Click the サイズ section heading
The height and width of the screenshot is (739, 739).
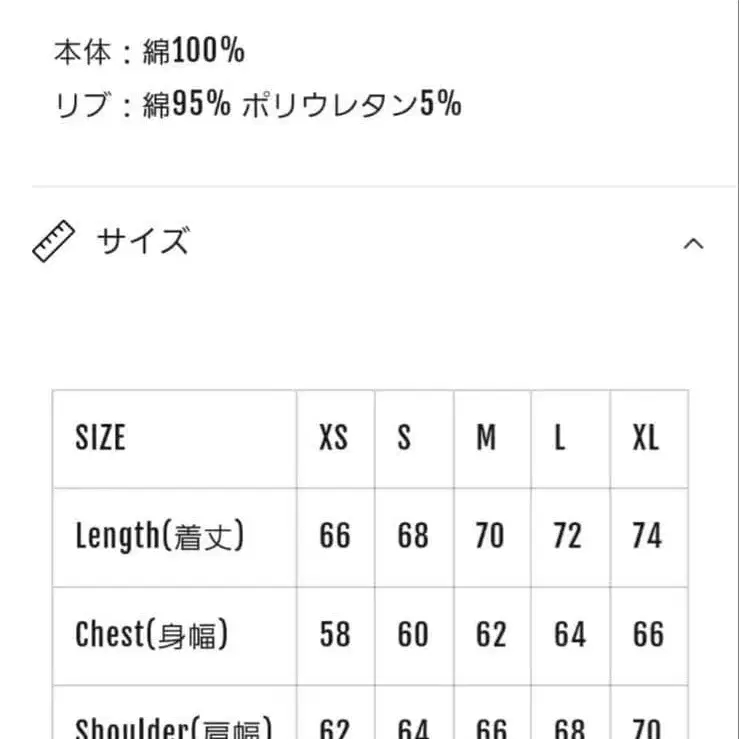(x=142, y=242)
